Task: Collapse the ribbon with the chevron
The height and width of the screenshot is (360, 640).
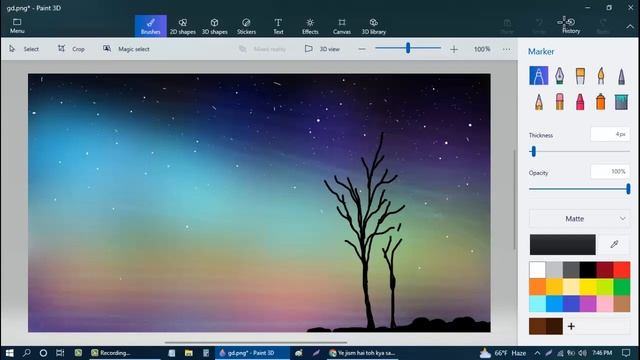Action: click(630, 26)
